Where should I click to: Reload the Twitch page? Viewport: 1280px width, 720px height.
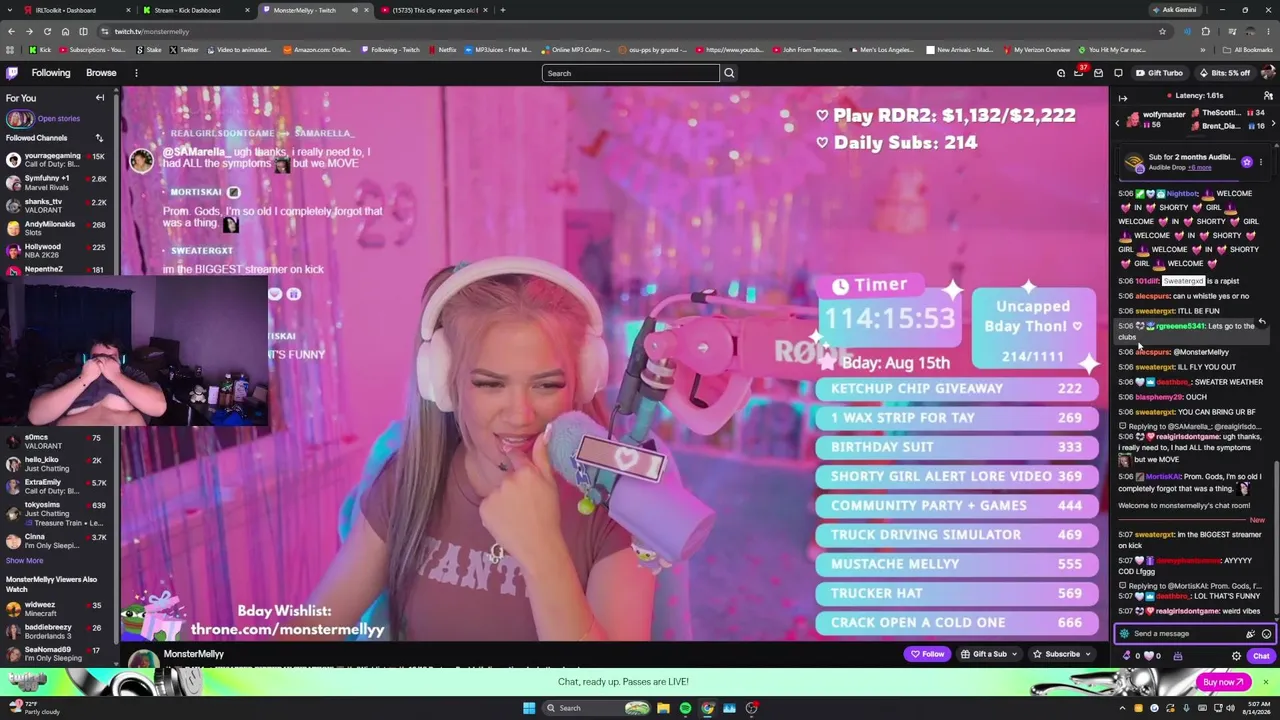click(x=47, y=31)
